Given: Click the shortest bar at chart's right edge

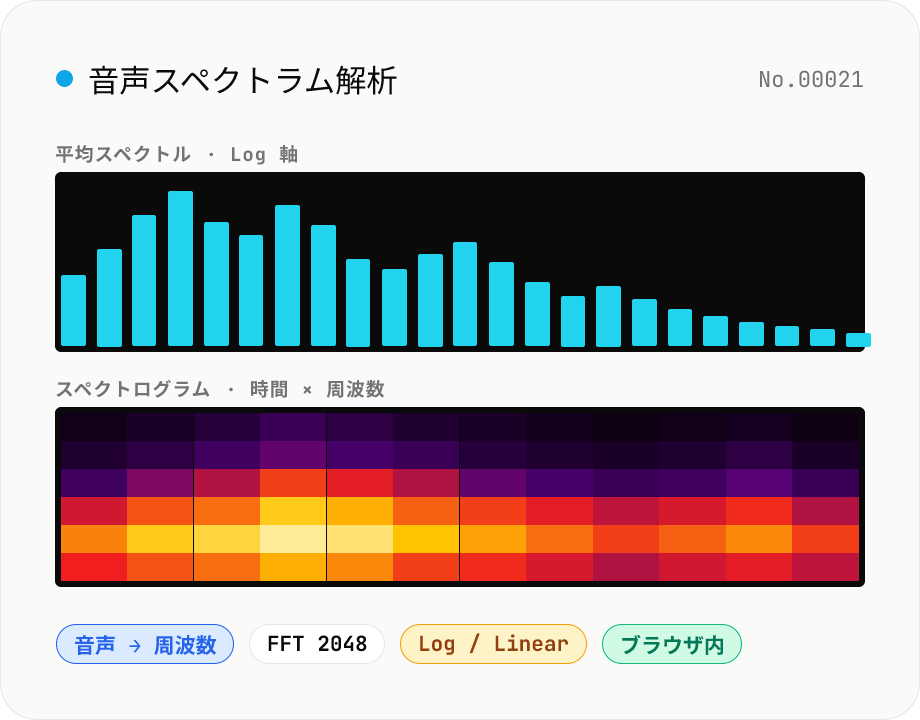Looking at the screenshot, I should click(x=858, y=340).
